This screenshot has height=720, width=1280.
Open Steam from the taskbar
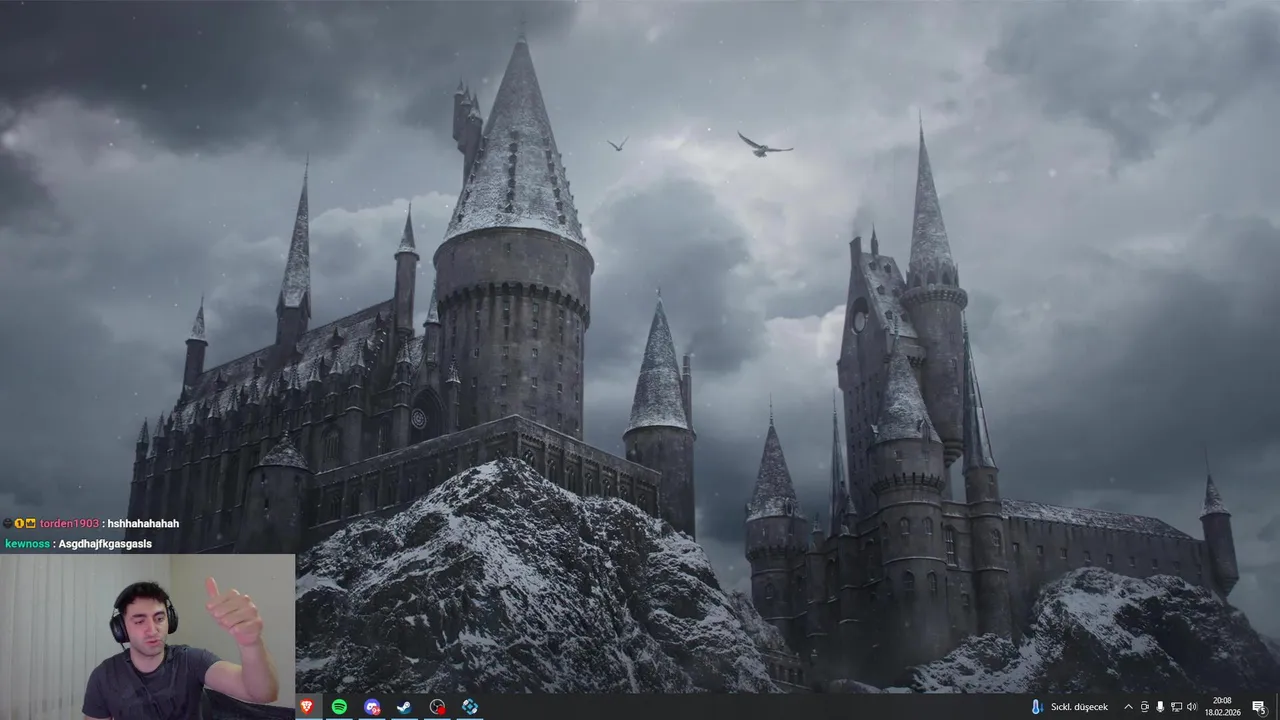(x=404, y=707)
